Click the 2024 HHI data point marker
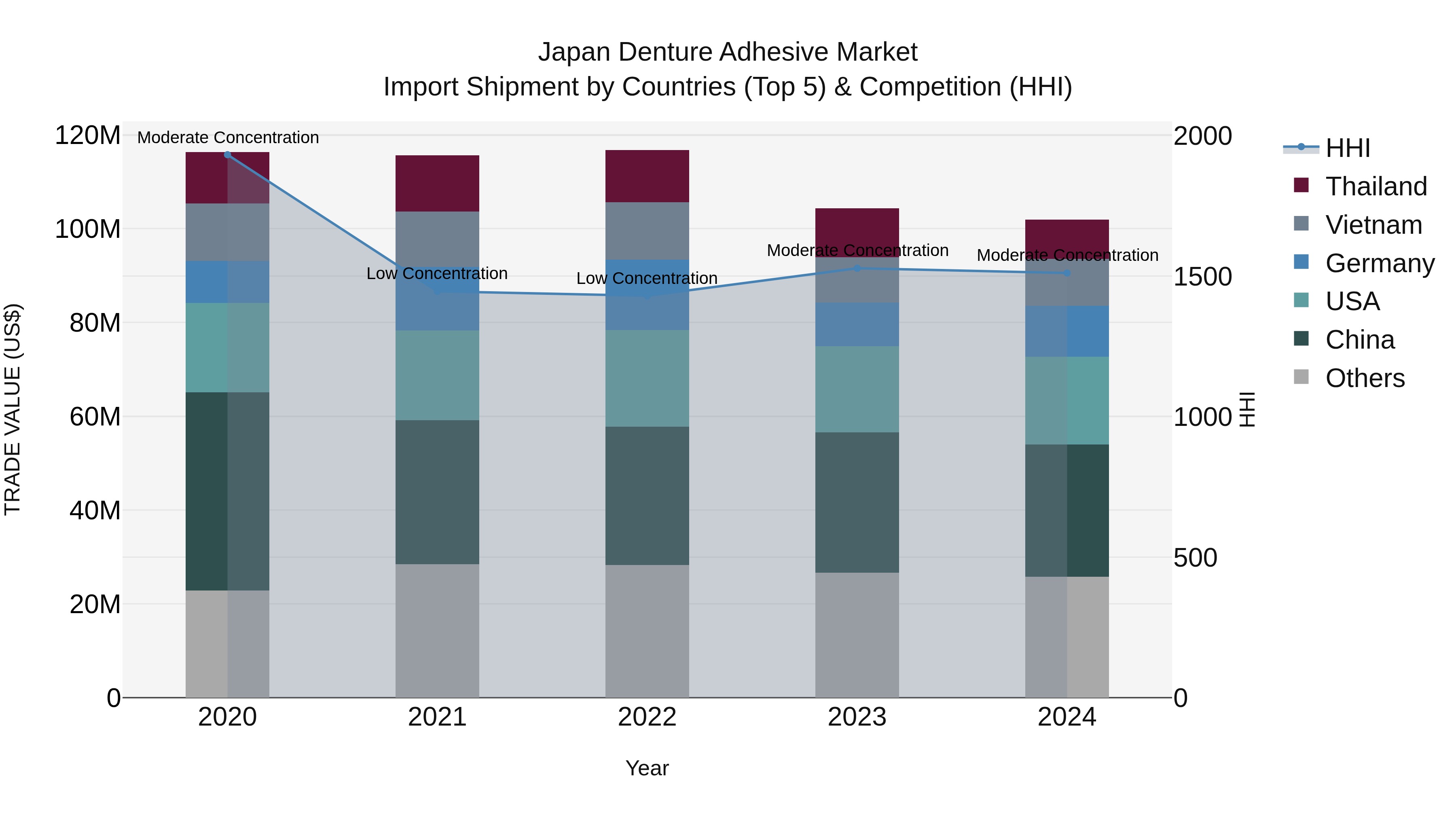Image resolution: width=1456 pixels, height=819 pixels. [x=1067, y=273]
